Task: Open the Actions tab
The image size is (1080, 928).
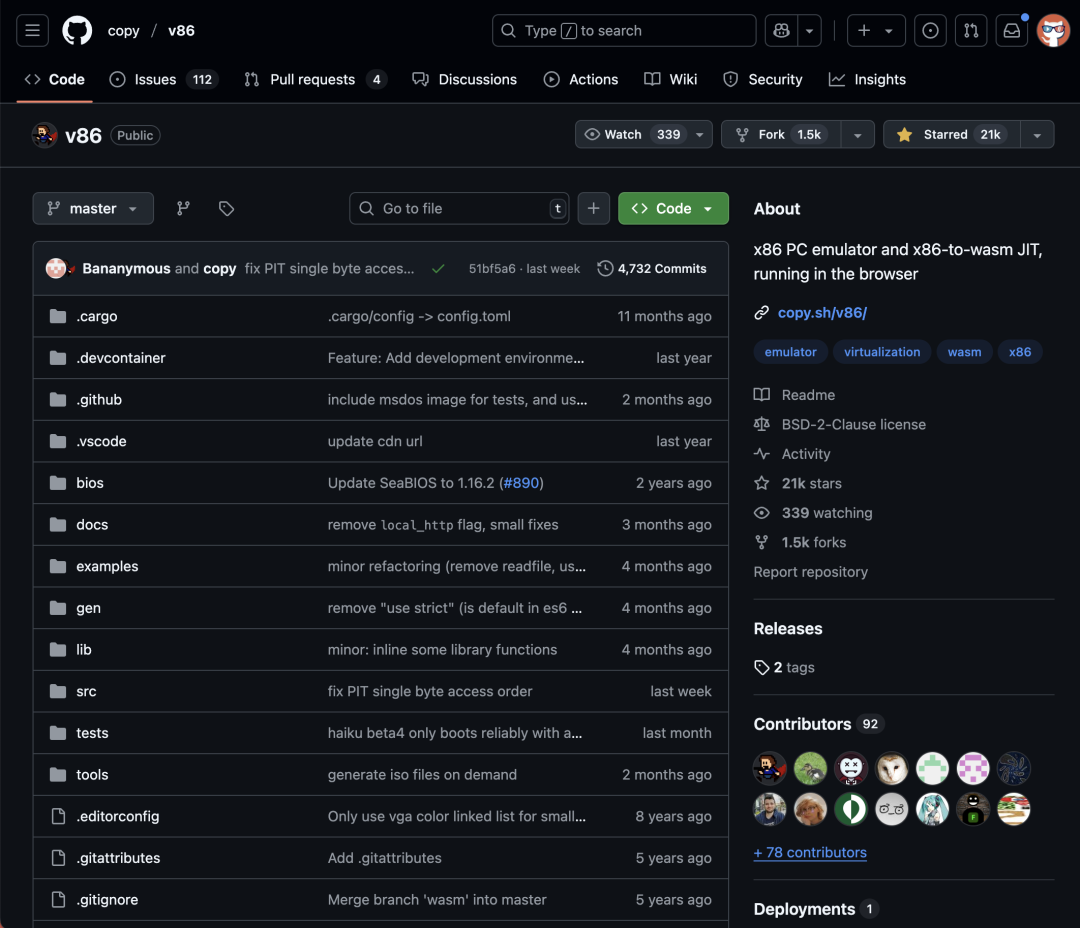Action: 581,79
